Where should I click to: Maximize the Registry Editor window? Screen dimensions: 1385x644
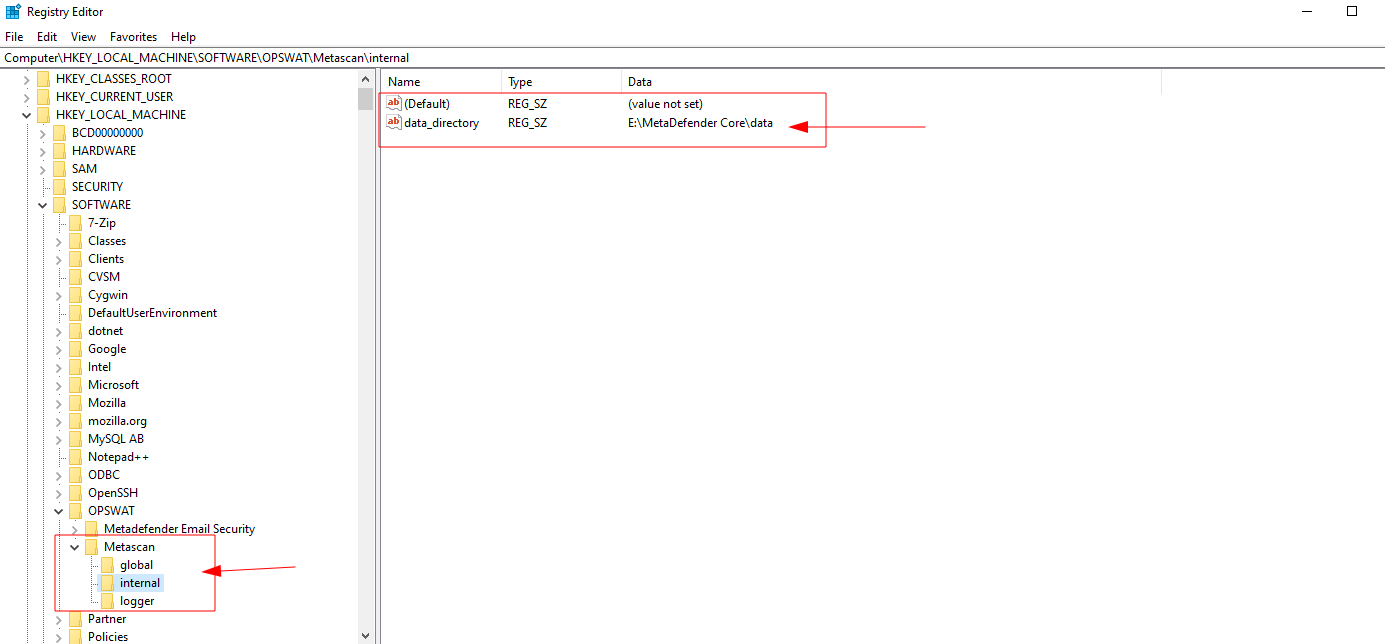tap(1352, 12)
